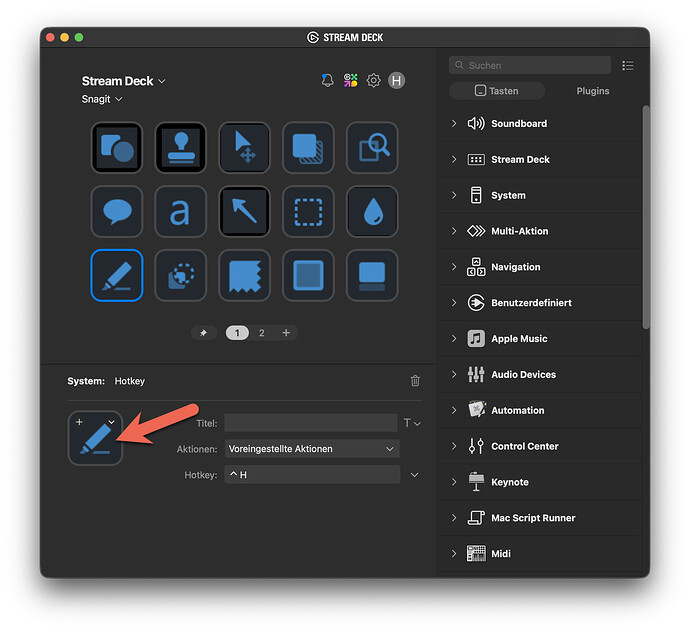Select the torn edge effect key
The width and height of the screenshot is (690, 631).
244,275
